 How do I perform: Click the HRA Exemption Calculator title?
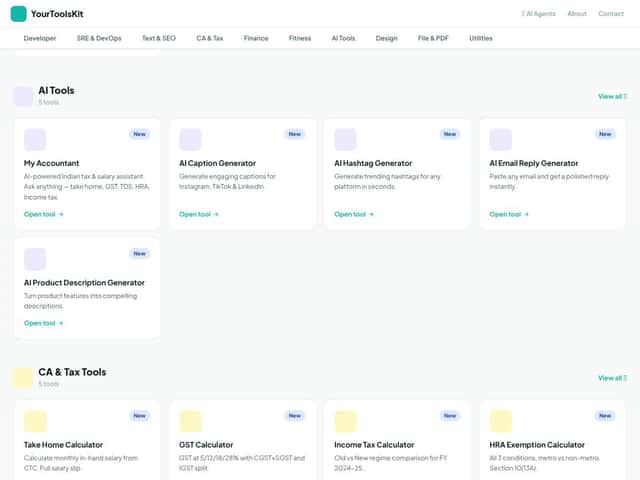(537, 445)
